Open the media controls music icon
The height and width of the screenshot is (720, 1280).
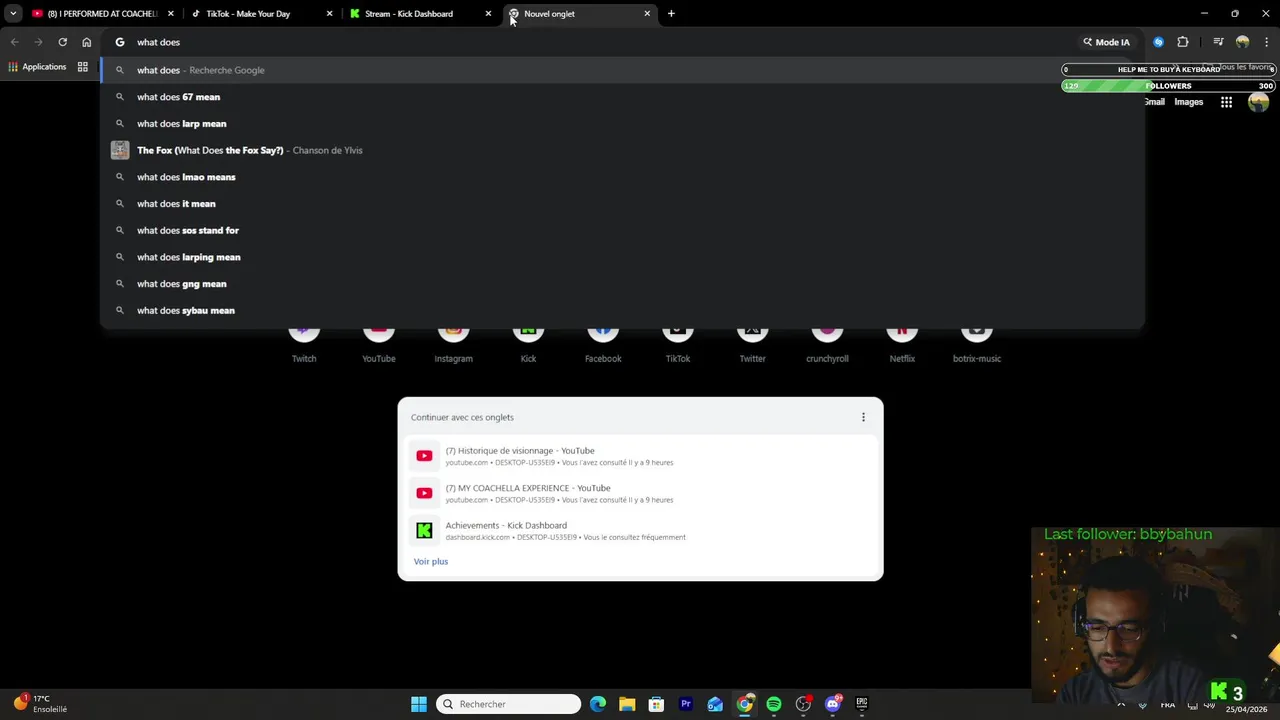1218,42
